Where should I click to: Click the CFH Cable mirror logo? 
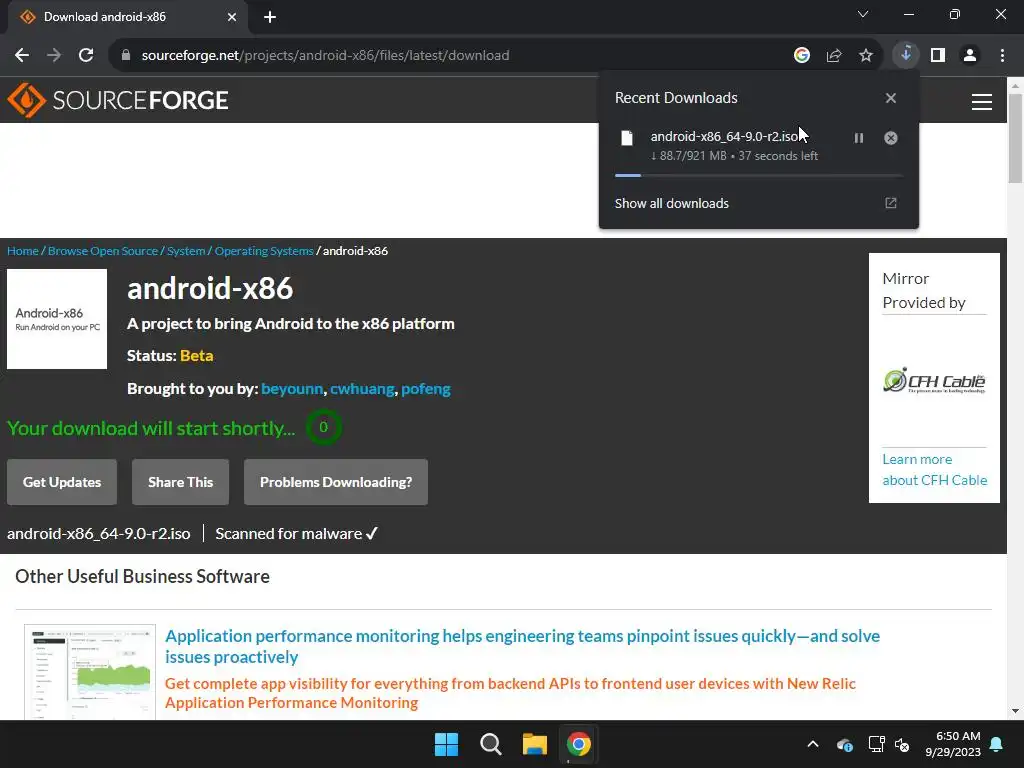(934, 380)
